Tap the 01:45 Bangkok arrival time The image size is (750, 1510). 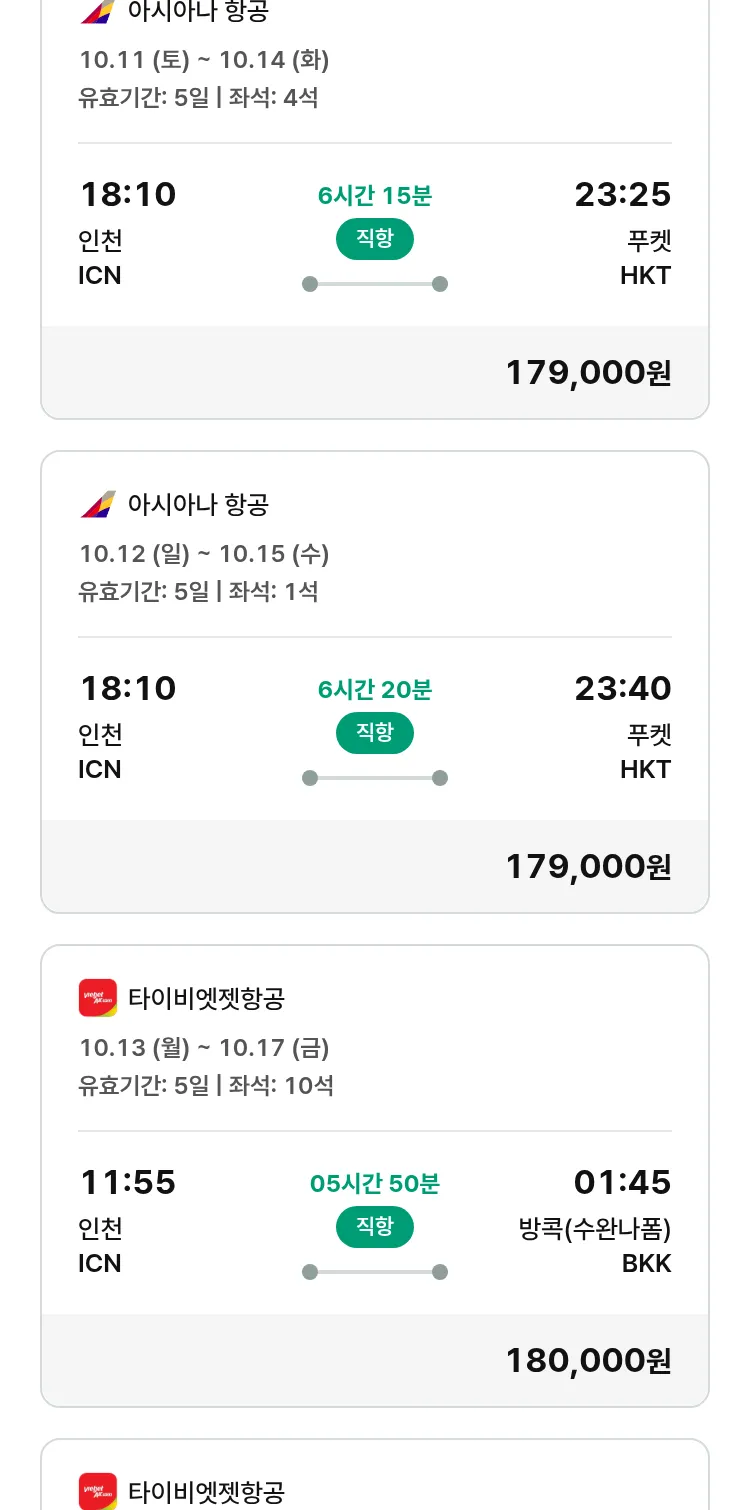[x=622, y=1182]
